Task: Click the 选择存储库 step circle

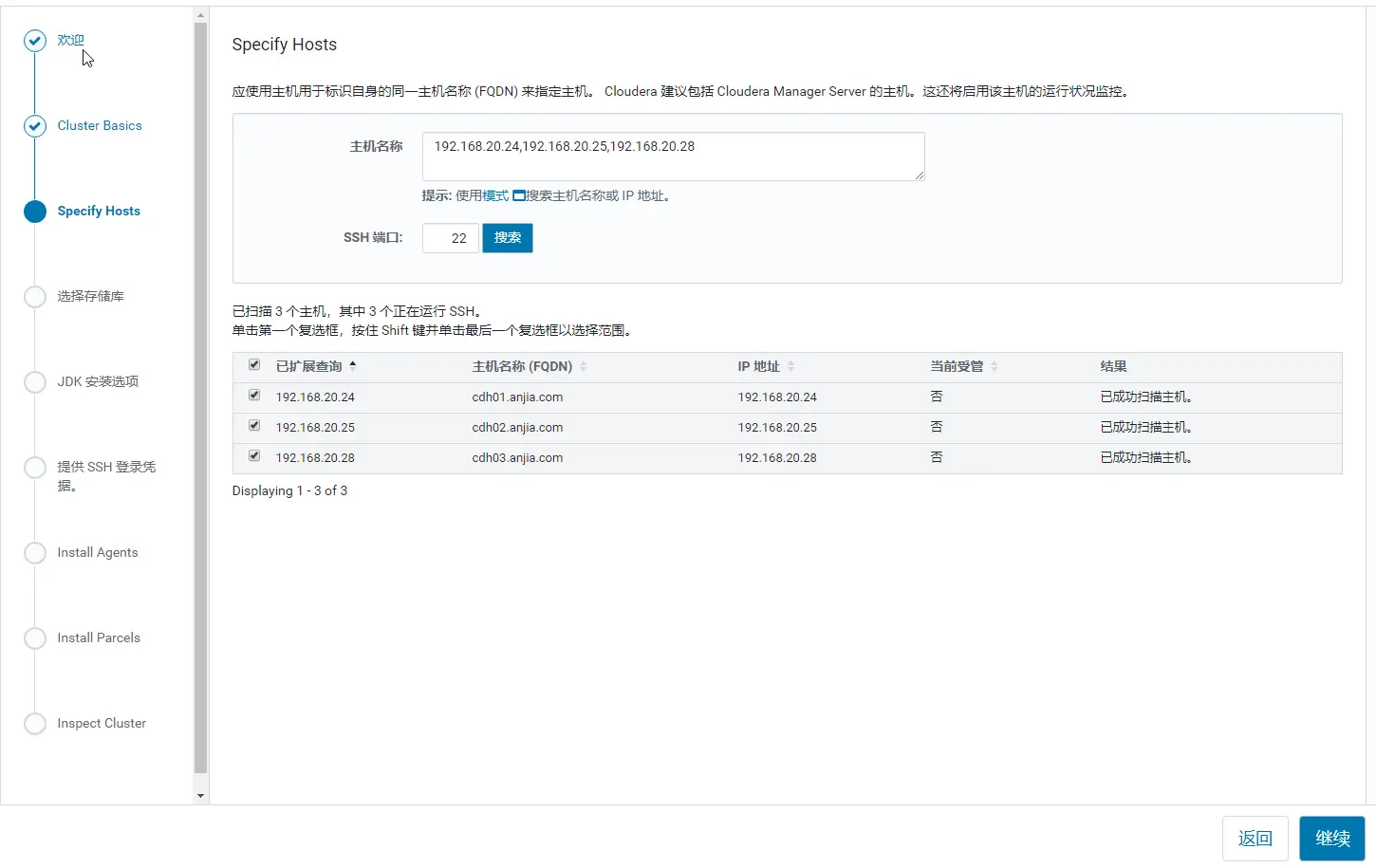Action: tap(35, 297)
